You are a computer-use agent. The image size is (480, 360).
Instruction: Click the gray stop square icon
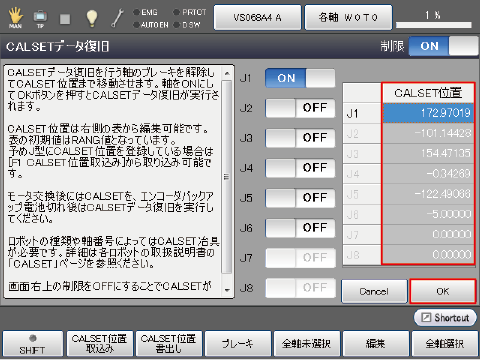pos(65,19)
